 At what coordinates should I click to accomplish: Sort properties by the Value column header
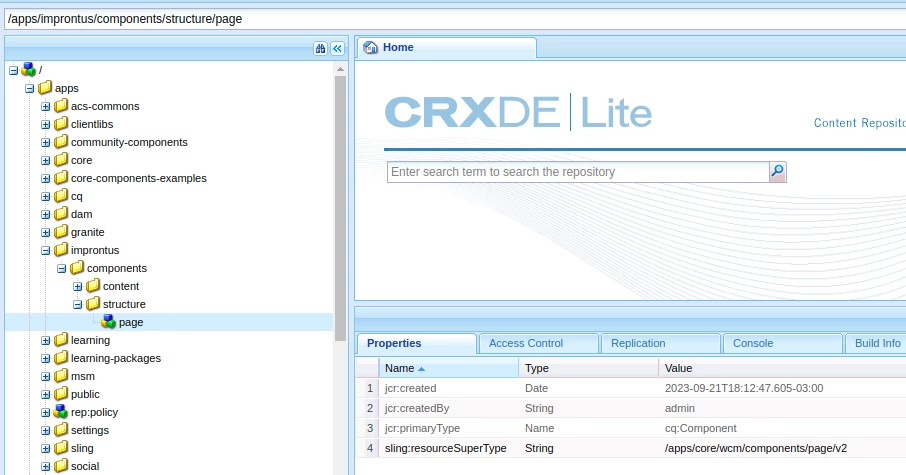[x=782, y=368]
